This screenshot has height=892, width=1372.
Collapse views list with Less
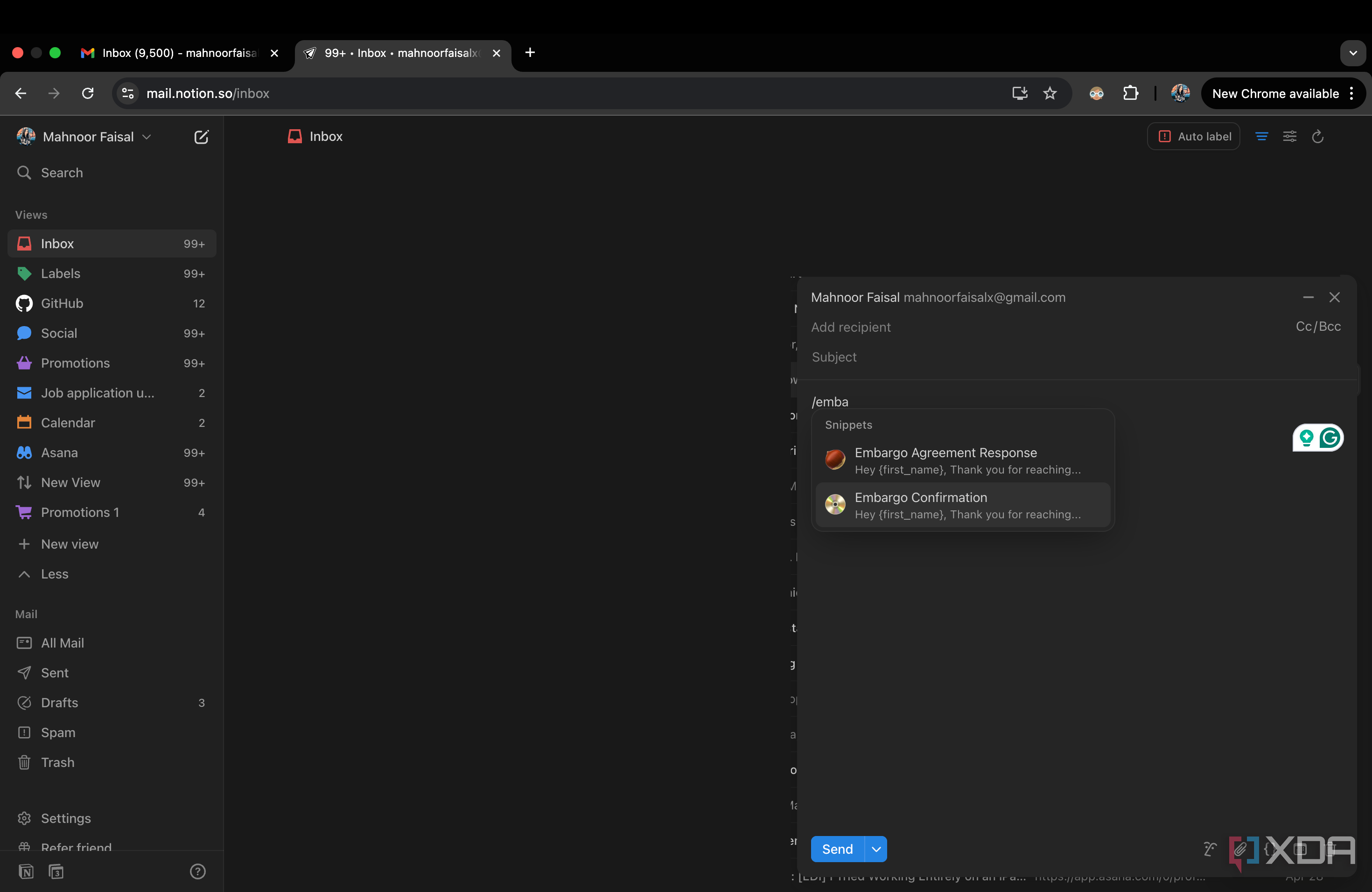pos(111,574)
